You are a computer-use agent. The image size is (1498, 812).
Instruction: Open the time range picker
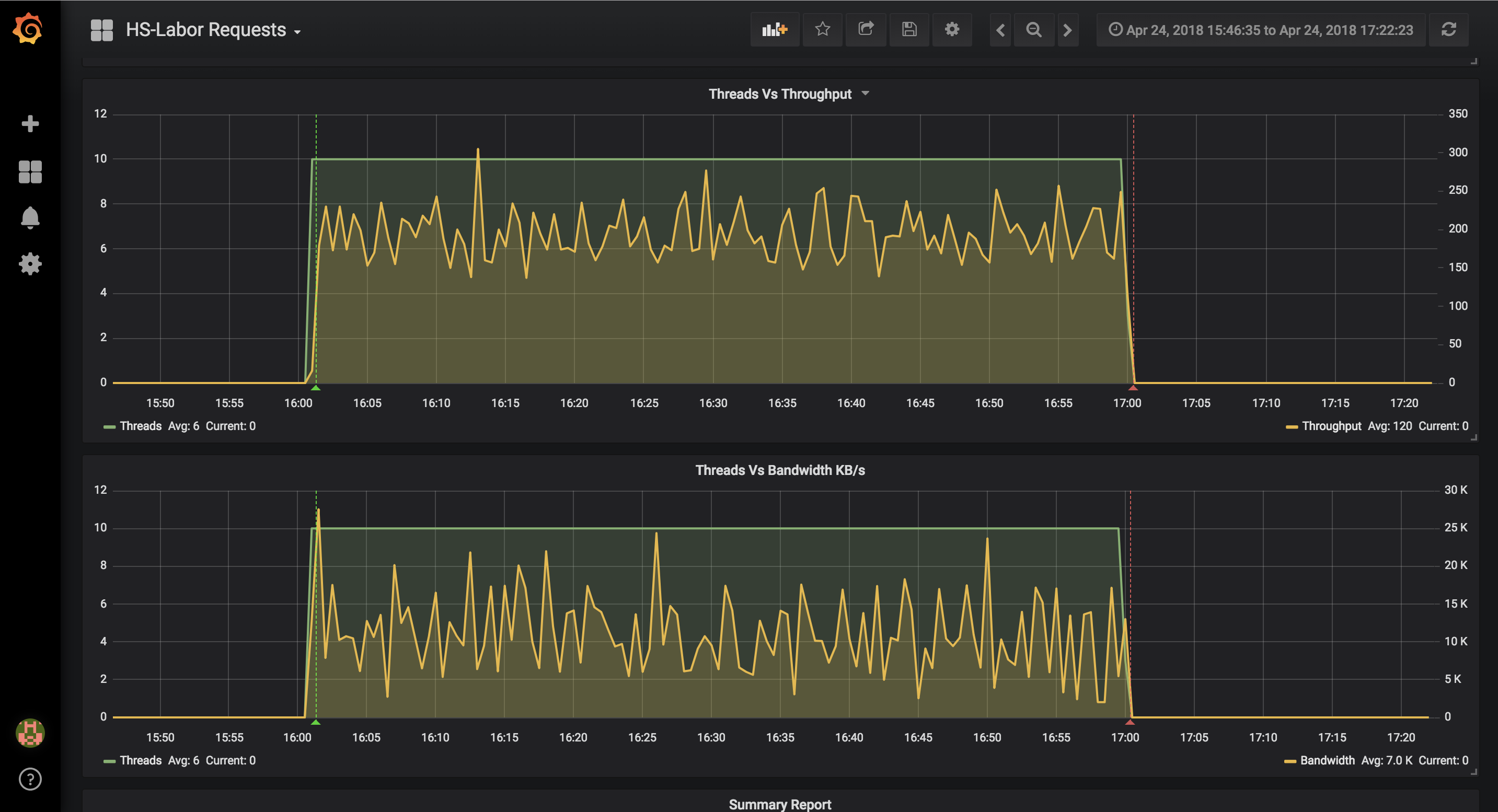(1260, 30)
